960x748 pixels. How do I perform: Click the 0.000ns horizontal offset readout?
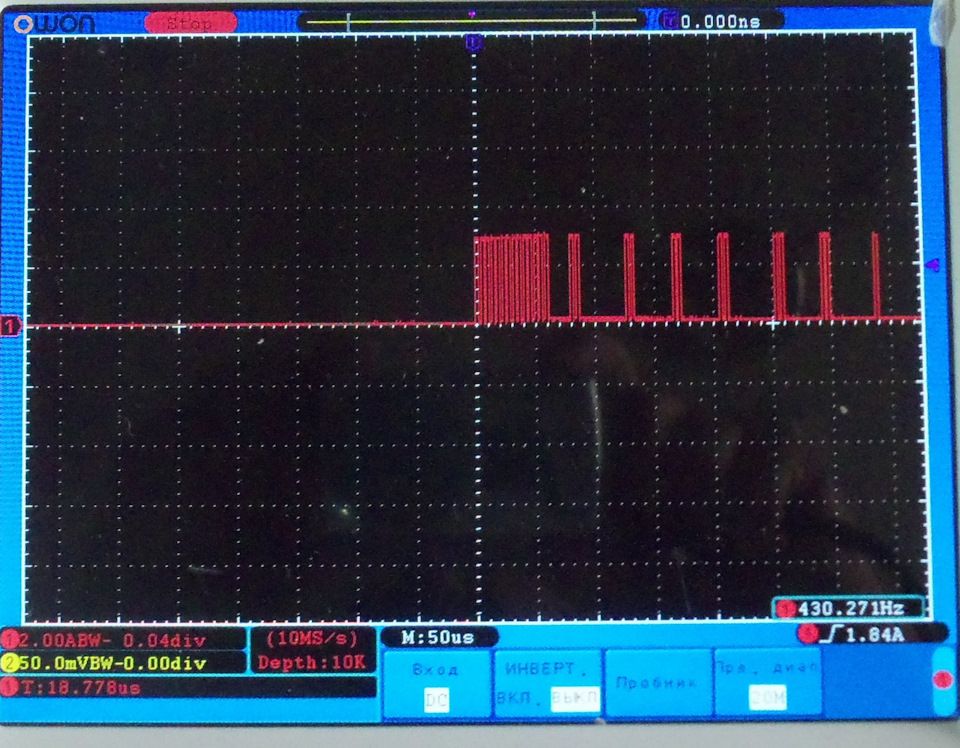pos(720,21)
